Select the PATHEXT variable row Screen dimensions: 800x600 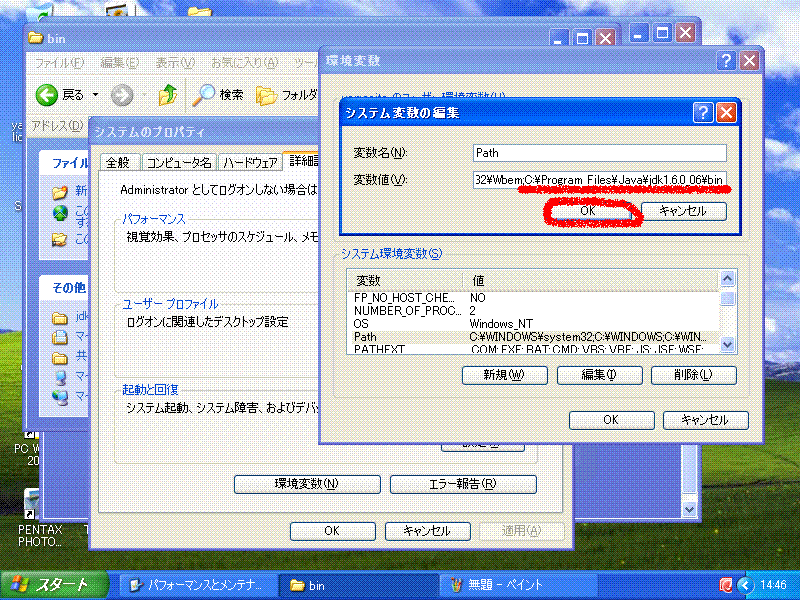[533, 349]
